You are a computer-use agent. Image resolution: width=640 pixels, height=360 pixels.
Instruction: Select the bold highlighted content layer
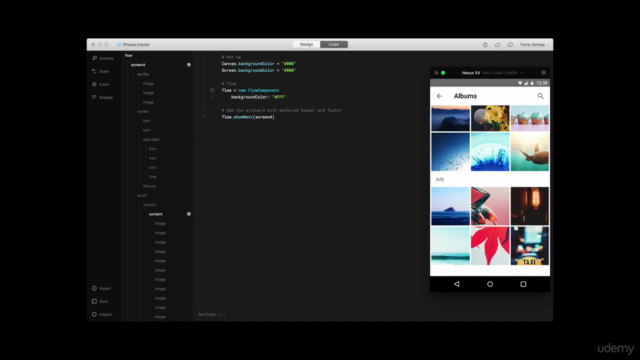pos(156,214)
